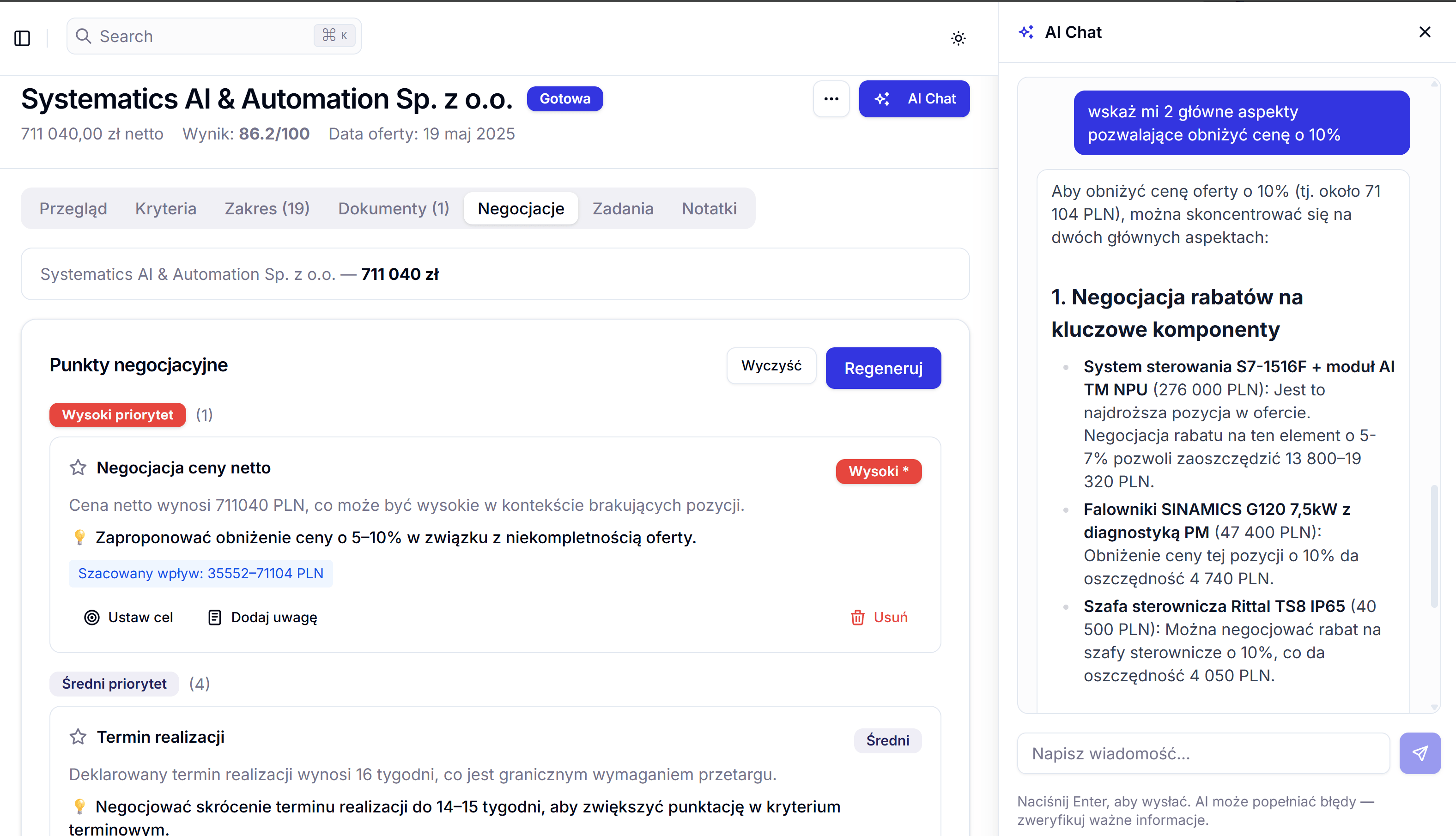The image size is (1456, 836).
Task: Click the user message bubble about obniżyć cenę
Action: [x=1241, y=123]
